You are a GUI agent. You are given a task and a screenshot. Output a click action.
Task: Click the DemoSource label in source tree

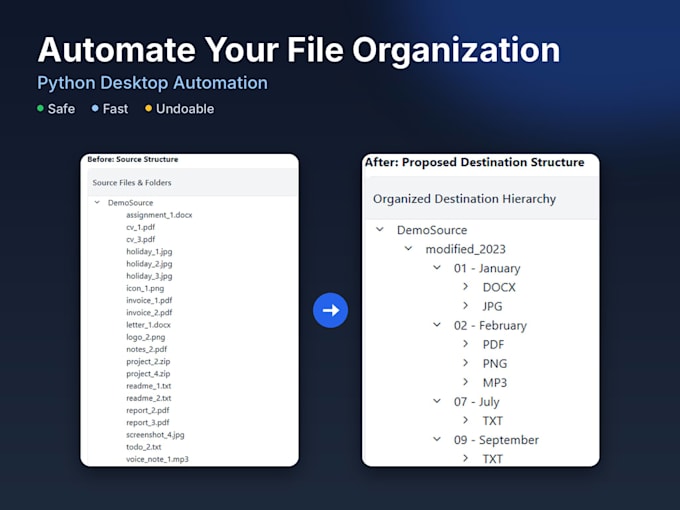[131, 203]
